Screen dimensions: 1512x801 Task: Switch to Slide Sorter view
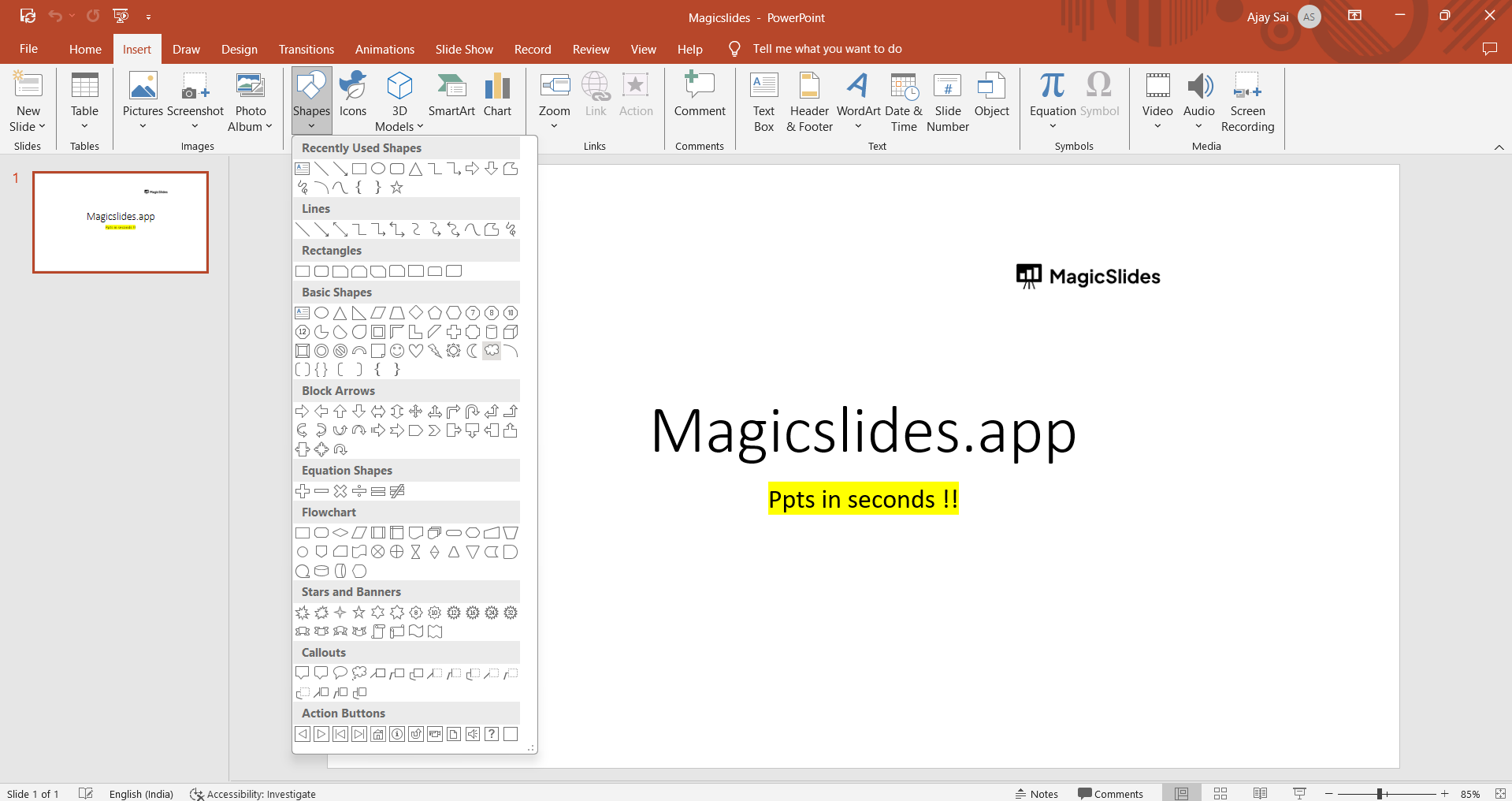point(1220,794)
